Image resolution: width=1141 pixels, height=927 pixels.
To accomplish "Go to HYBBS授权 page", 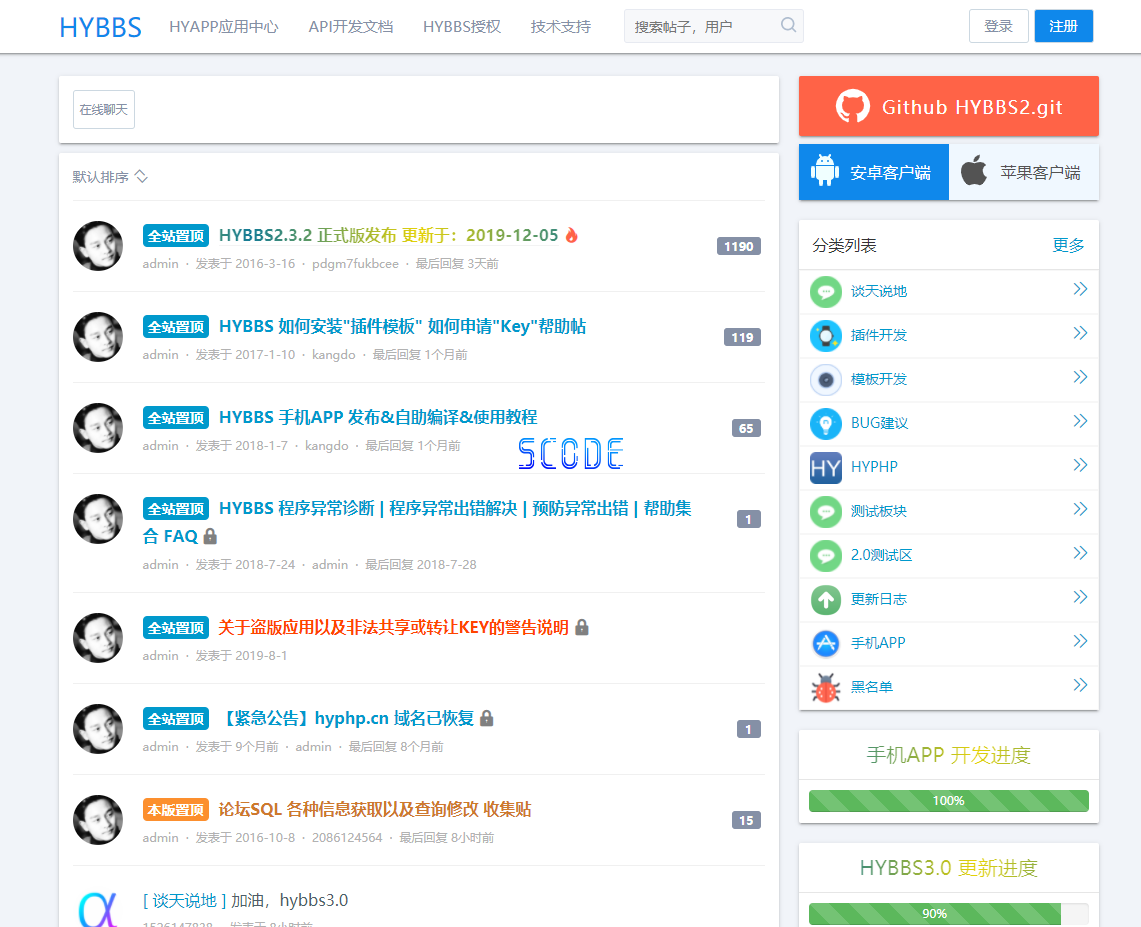I will (462, 27).
